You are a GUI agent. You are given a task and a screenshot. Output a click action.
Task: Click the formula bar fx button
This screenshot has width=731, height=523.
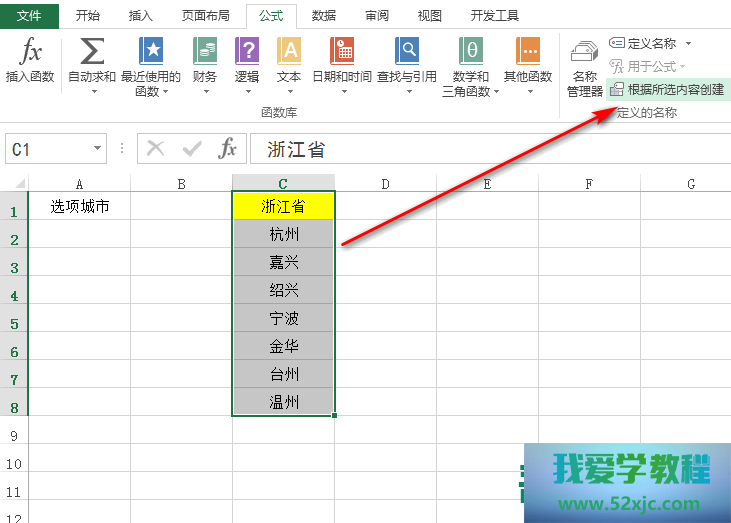point(228,149)
